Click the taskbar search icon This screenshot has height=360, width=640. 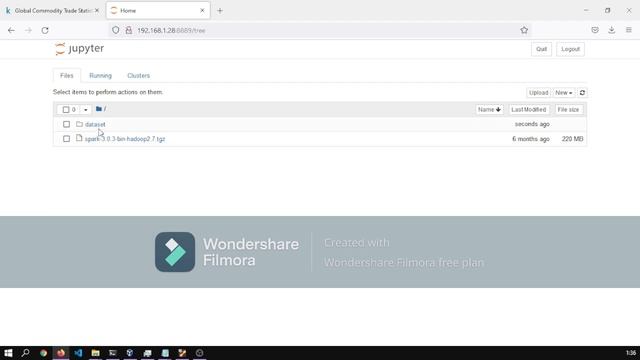click(25, 353)
